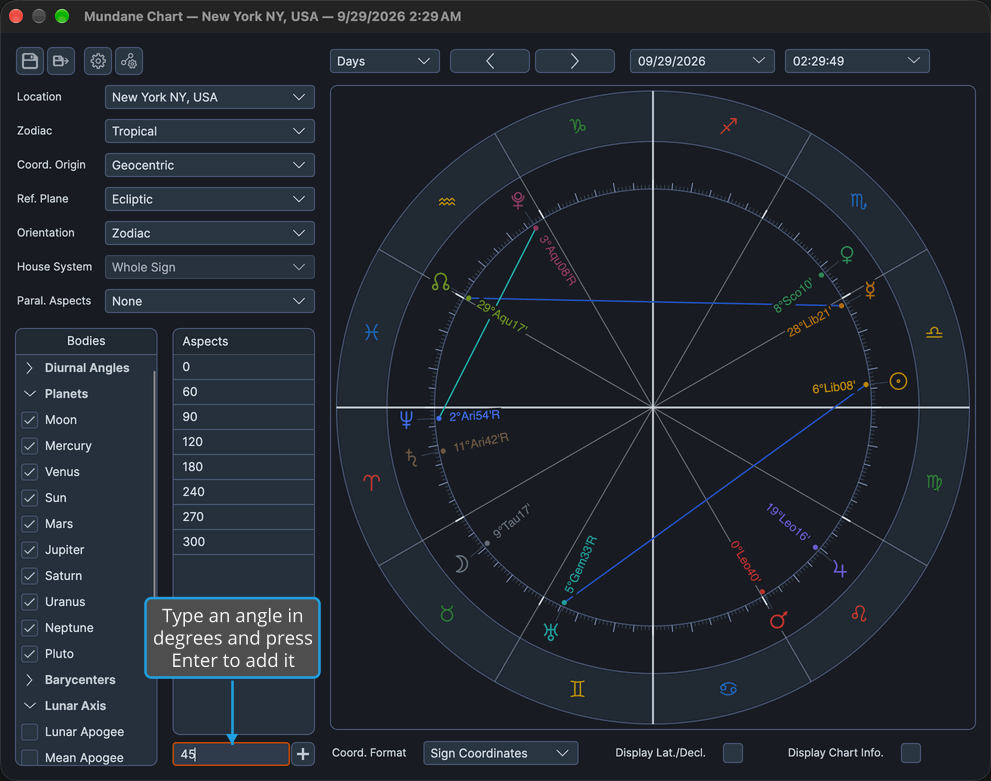Select the Sun glyph on the chart
The width and height of the screenshot is (991, 781).
[898, 381]
